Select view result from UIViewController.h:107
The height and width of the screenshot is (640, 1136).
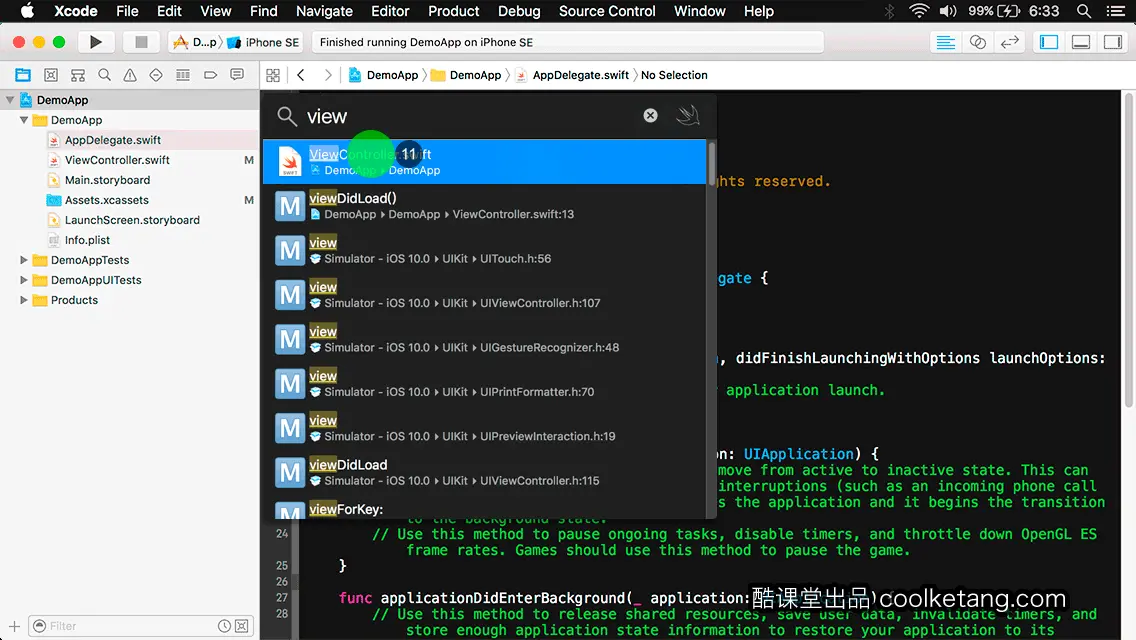click(x=484, y=294)
